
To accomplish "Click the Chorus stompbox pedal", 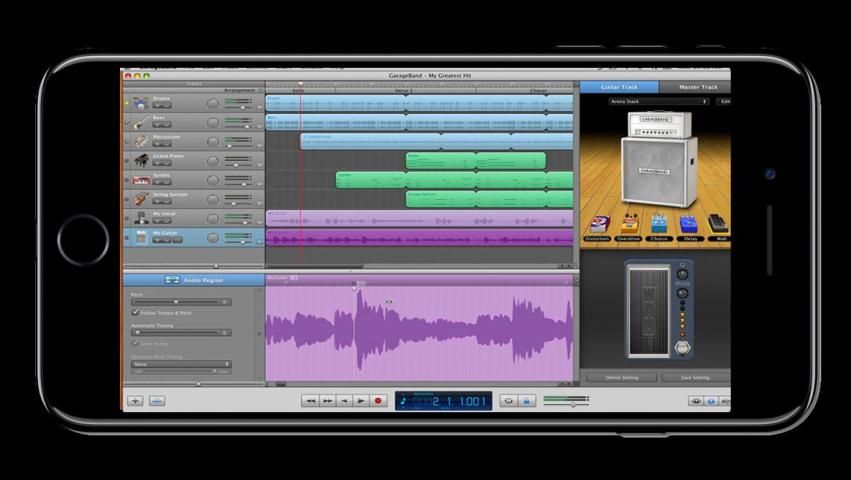I will click(x=659, y=226).
